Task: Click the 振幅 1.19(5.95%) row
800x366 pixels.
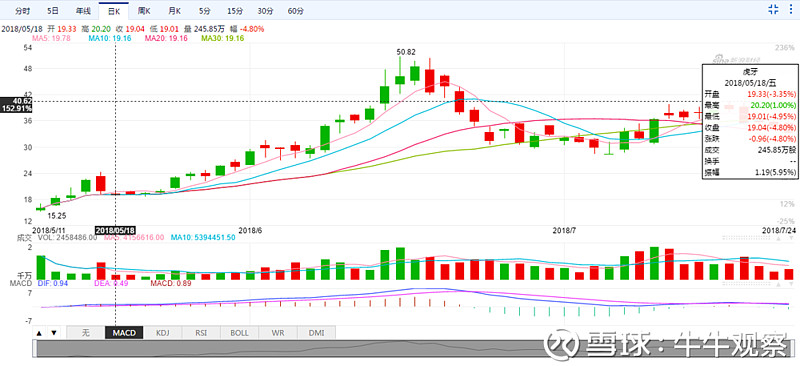Action: (750, 173)
